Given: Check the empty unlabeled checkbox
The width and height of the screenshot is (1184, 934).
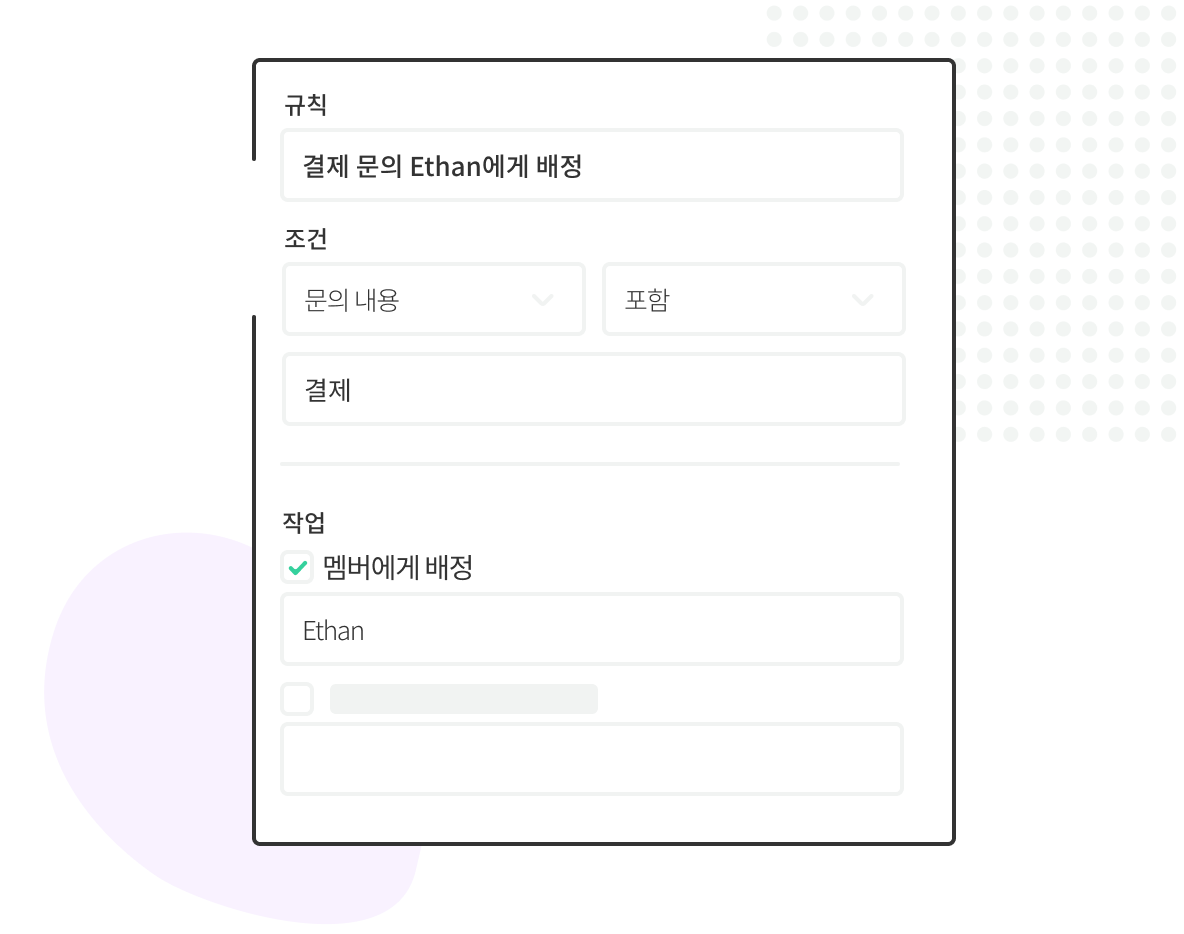Looking at the screenshot, I should click(x=298, y=698).
